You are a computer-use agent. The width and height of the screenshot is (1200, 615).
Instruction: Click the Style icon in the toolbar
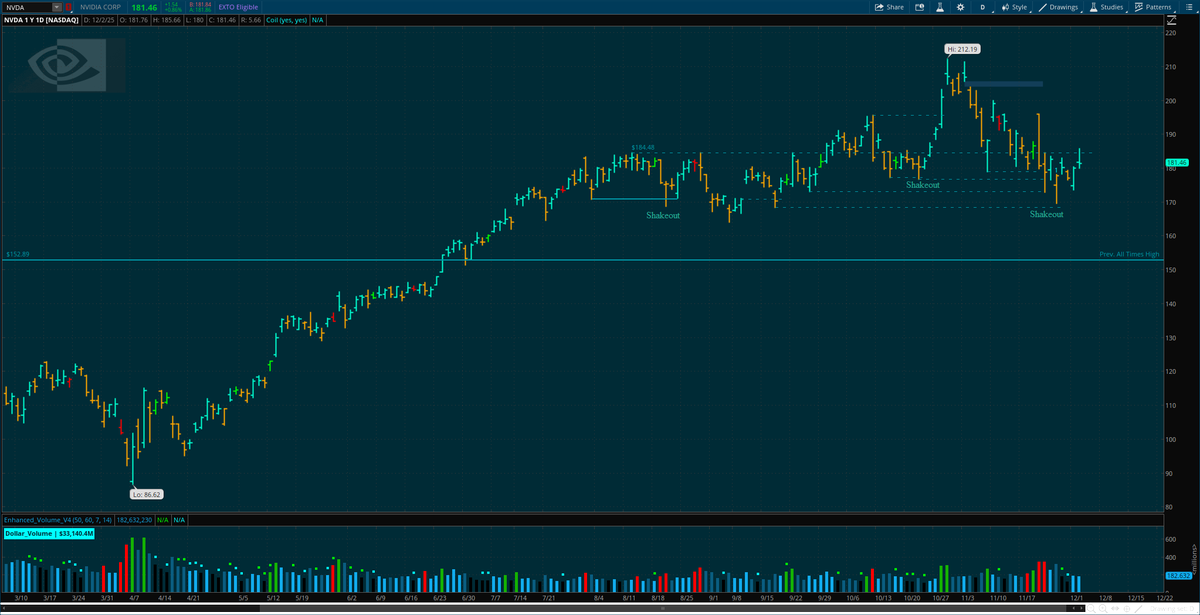pos(1005,7)
